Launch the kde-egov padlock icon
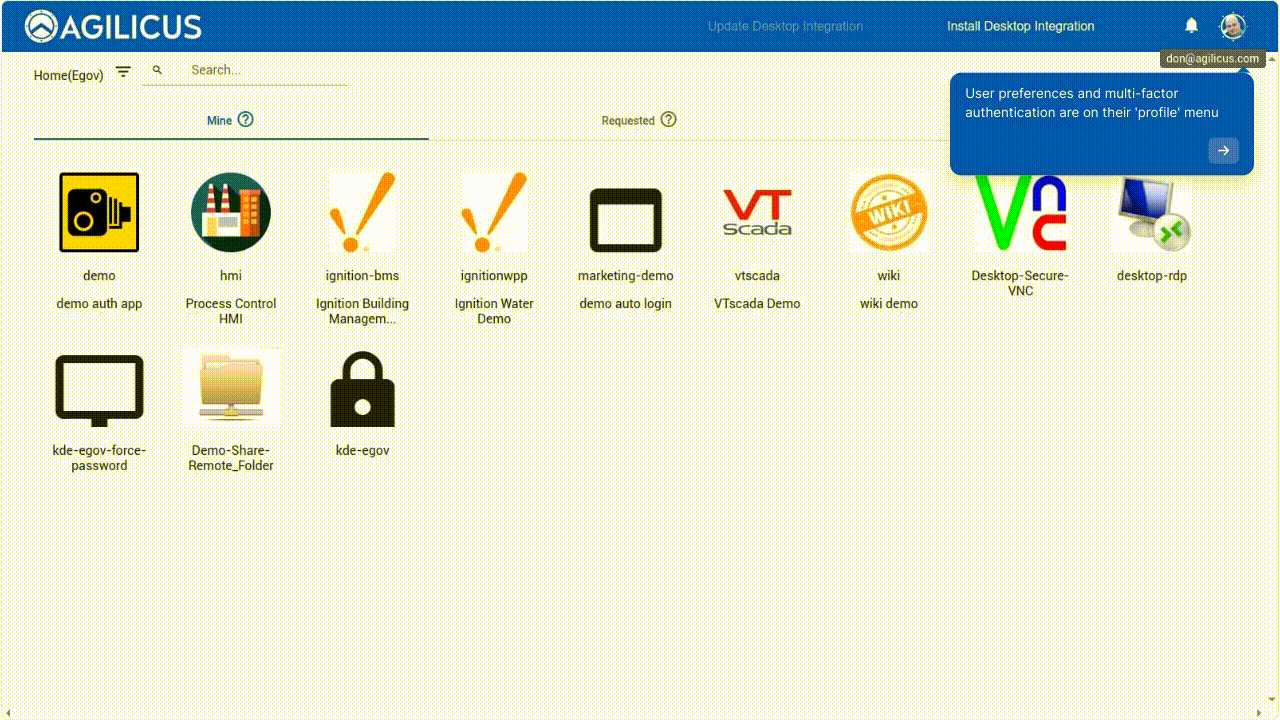1280x720 pixels. [x=362, y=389]
